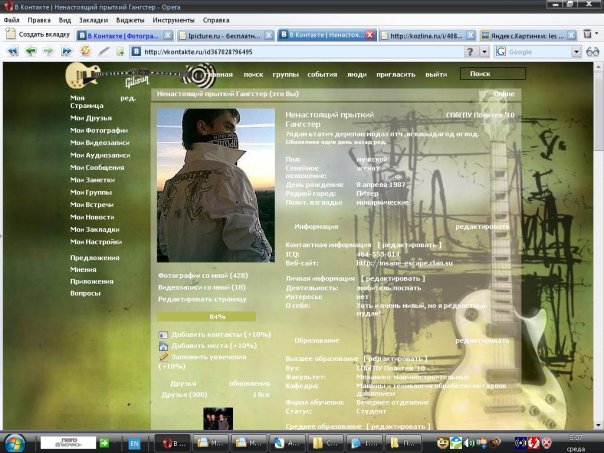The image size is (604, 453).
Task: Open люди link in VK header
Action: point(357,74)
